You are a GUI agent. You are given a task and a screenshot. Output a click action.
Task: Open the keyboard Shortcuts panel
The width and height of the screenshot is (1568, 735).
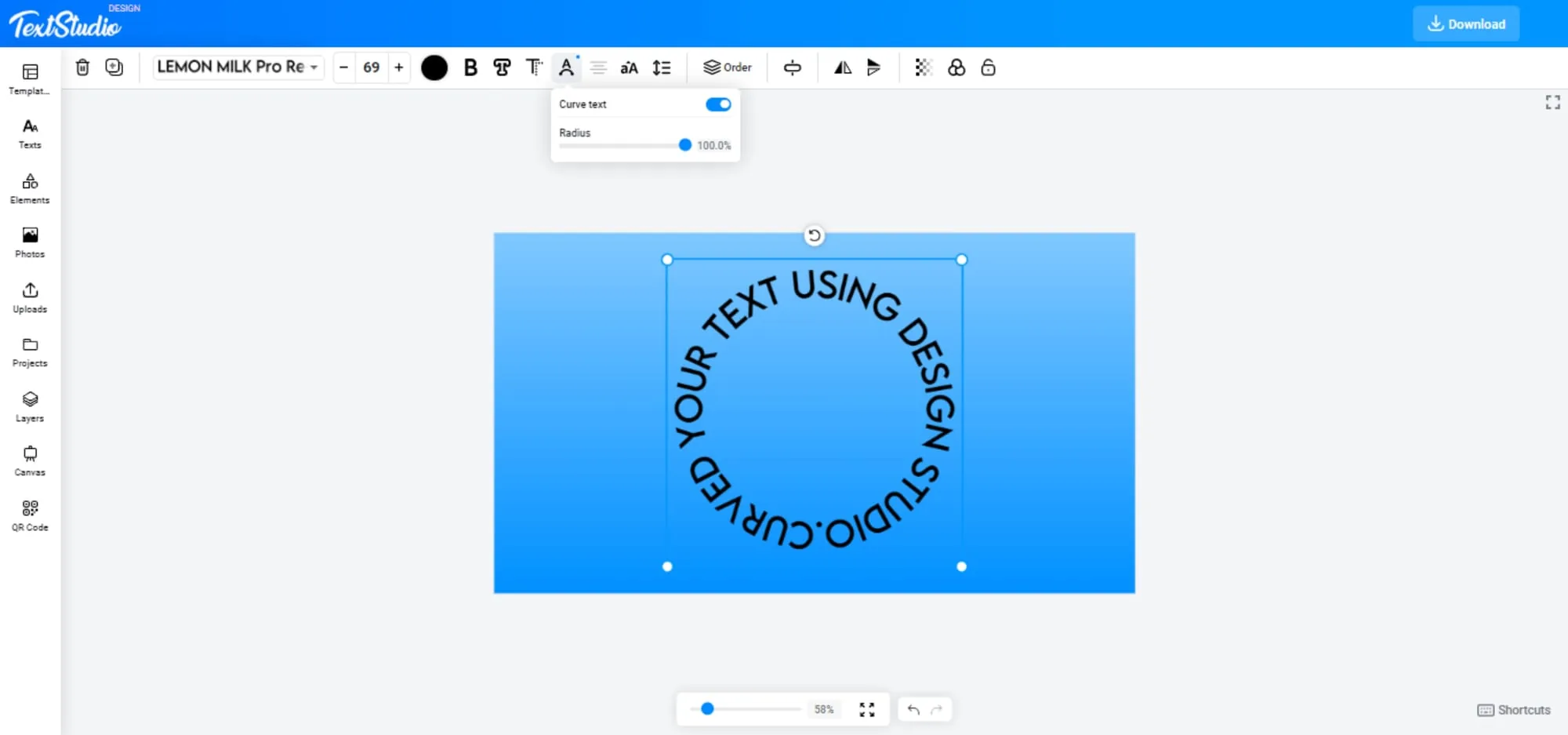(x=1514, y=710)
